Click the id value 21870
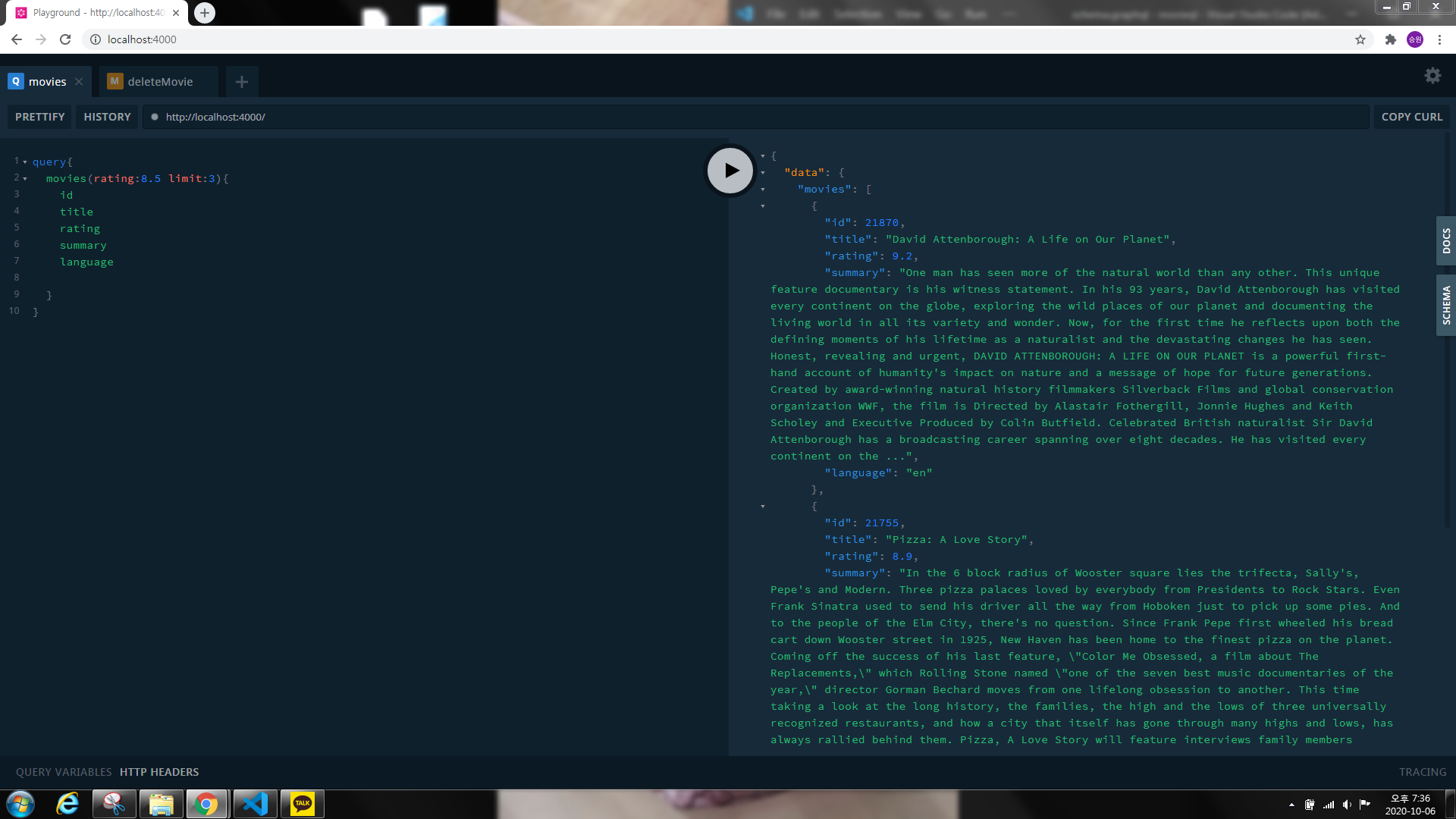The width and height of the screenshot is (1456, 819). [882, 223]
